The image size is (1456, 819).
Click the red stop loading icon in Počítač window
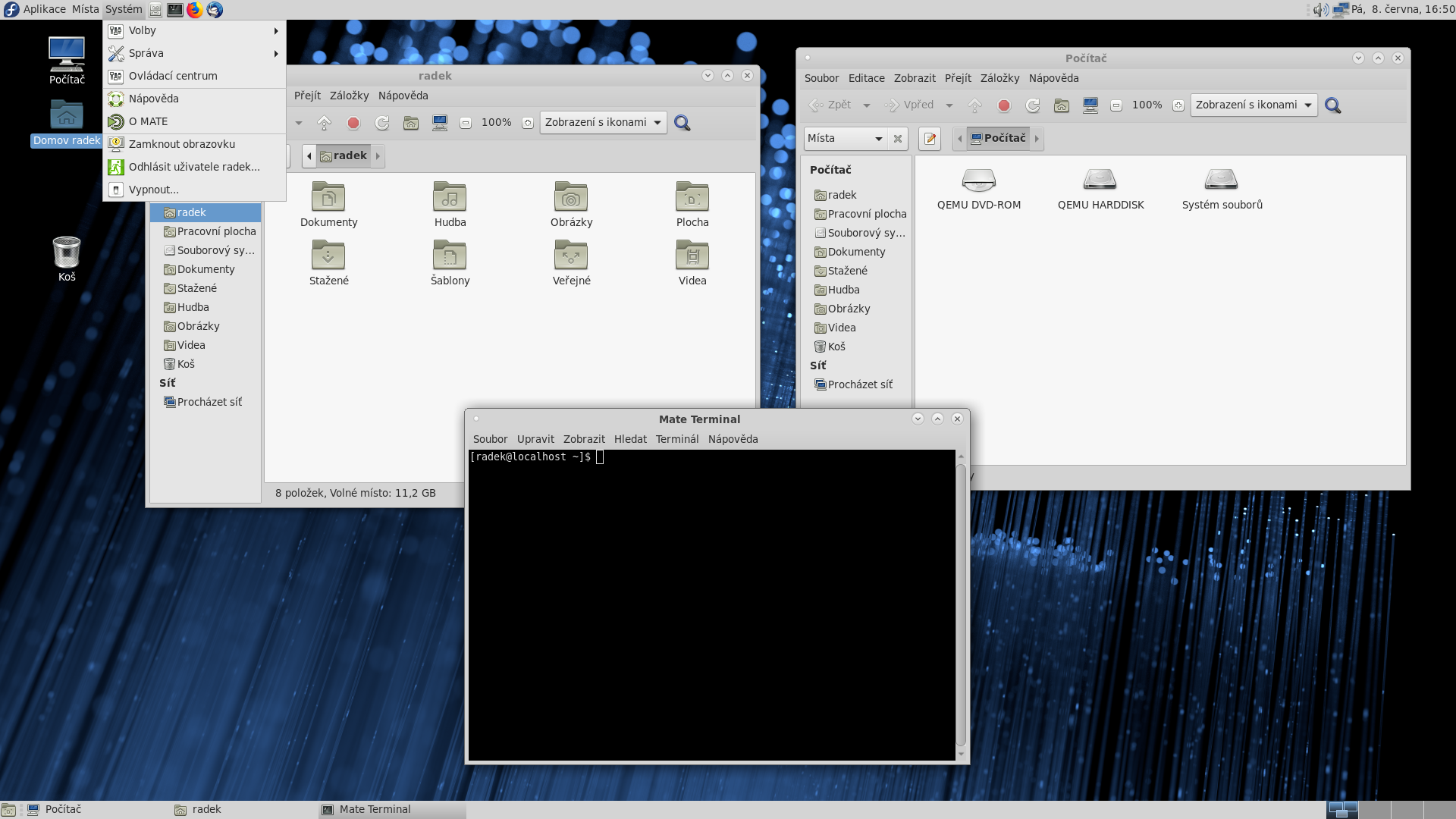[1004, 105]
